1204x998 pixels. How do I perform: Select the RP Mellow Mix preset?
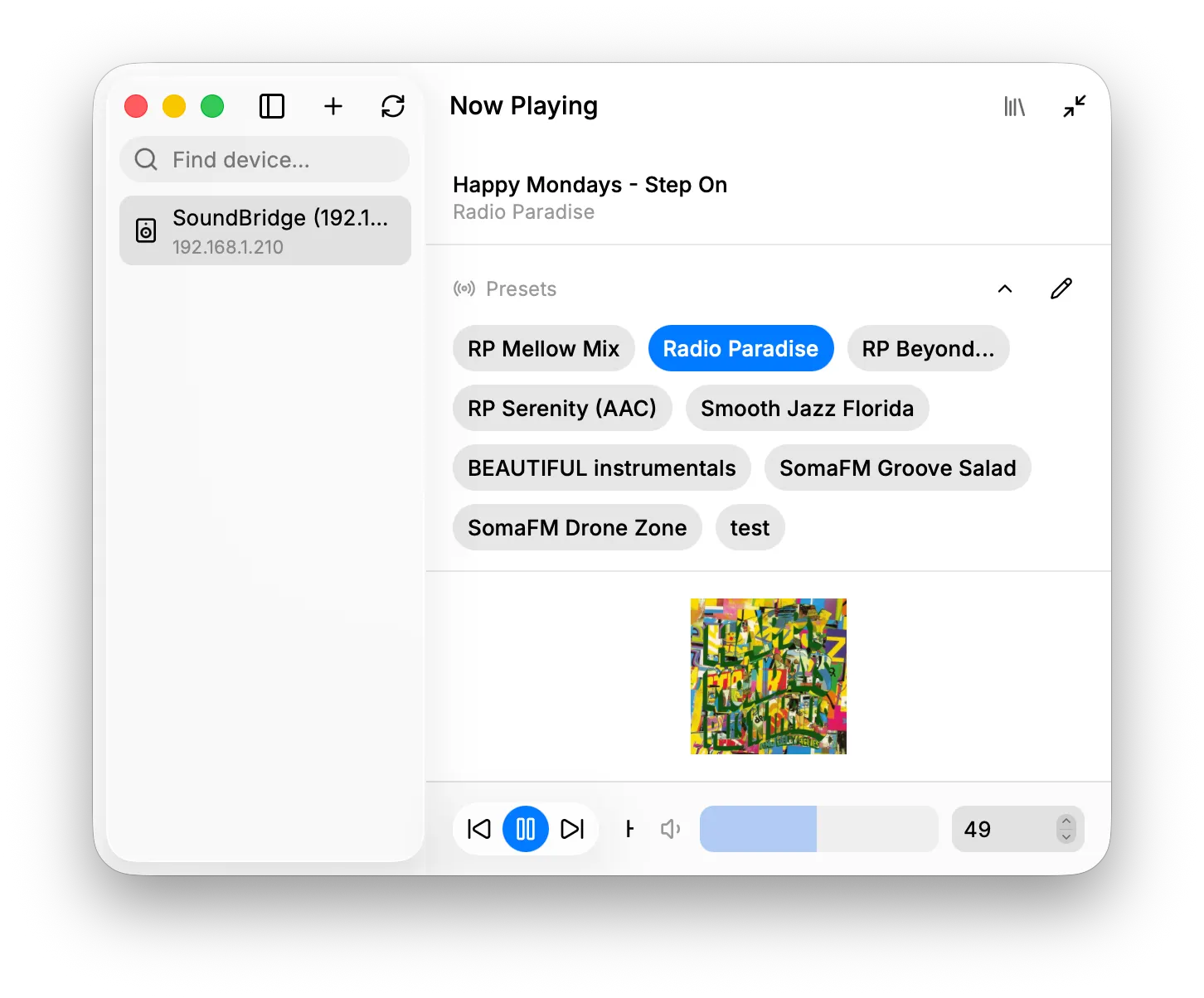[x=544, y=348]
